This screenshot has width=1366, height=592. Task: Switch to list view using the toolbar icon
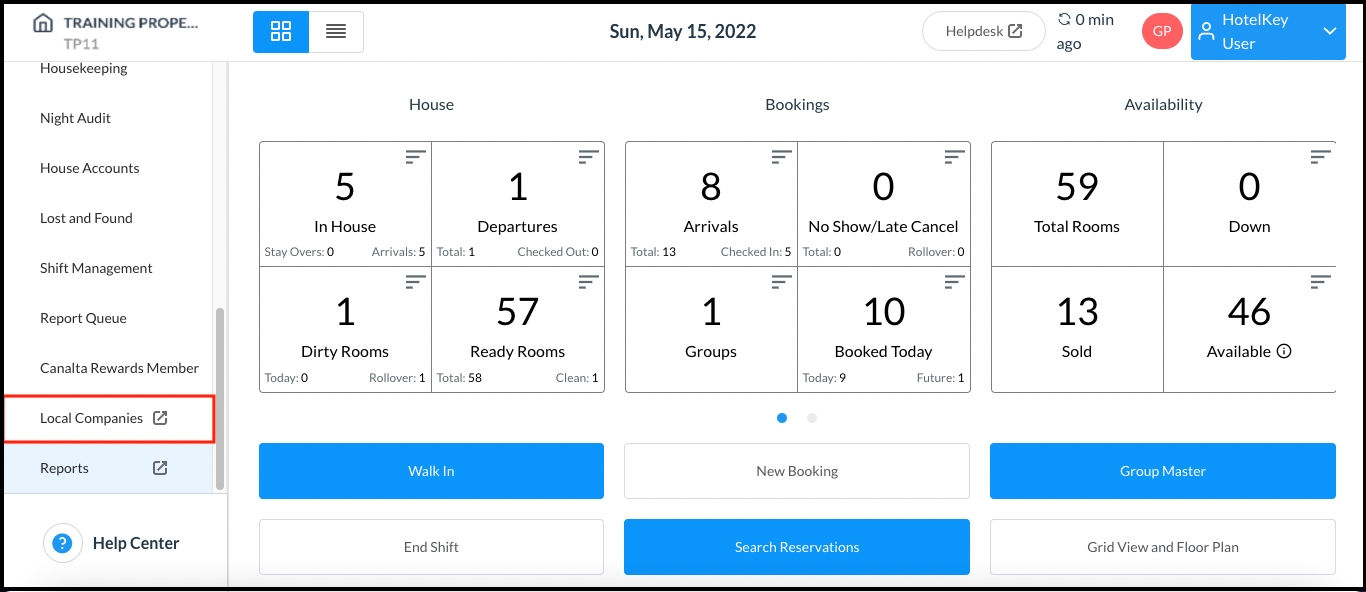point(336,31)
